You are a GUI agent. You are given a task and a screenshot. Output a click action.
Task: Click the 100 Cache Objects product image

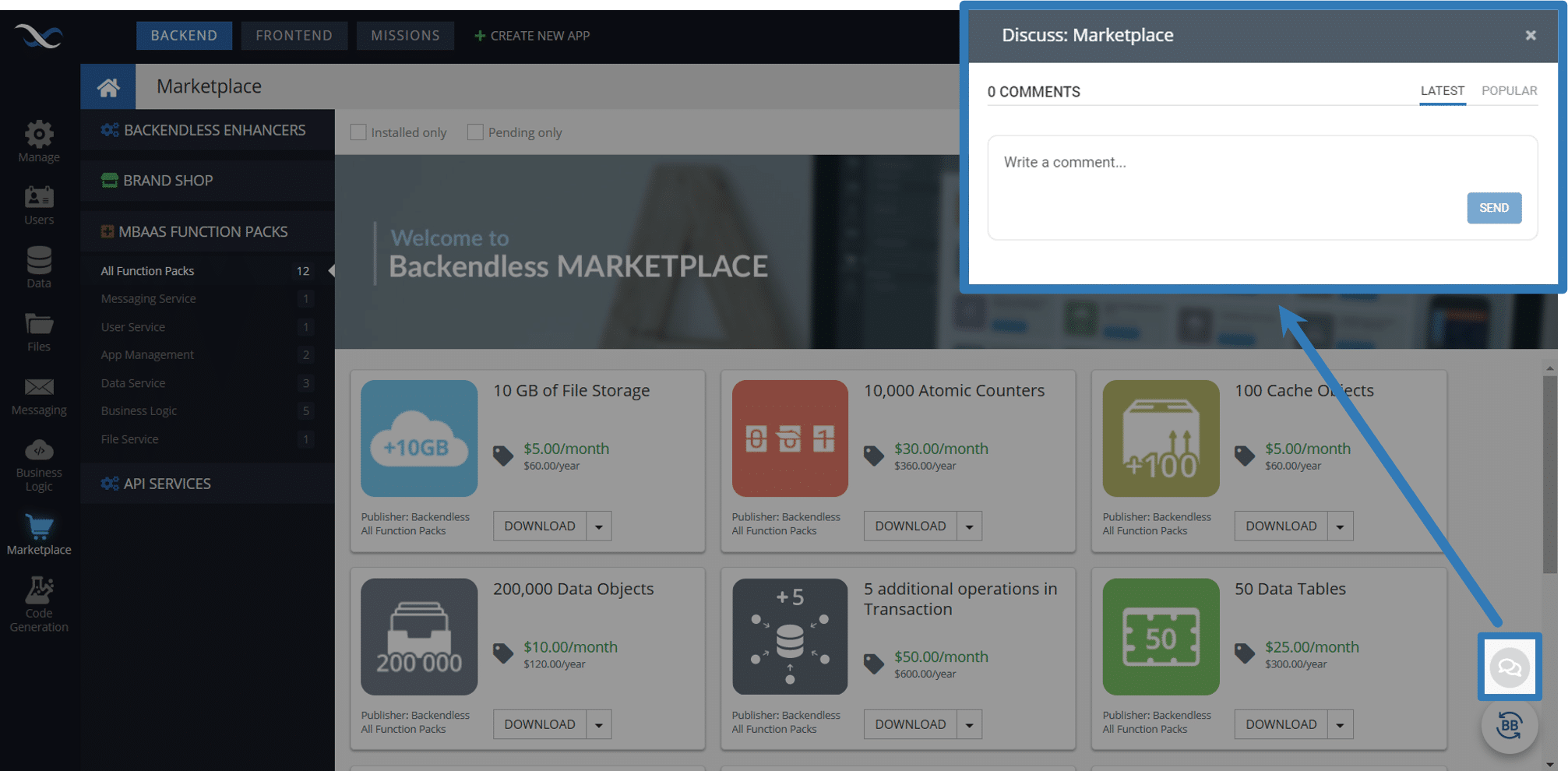tap(1161, 438)
